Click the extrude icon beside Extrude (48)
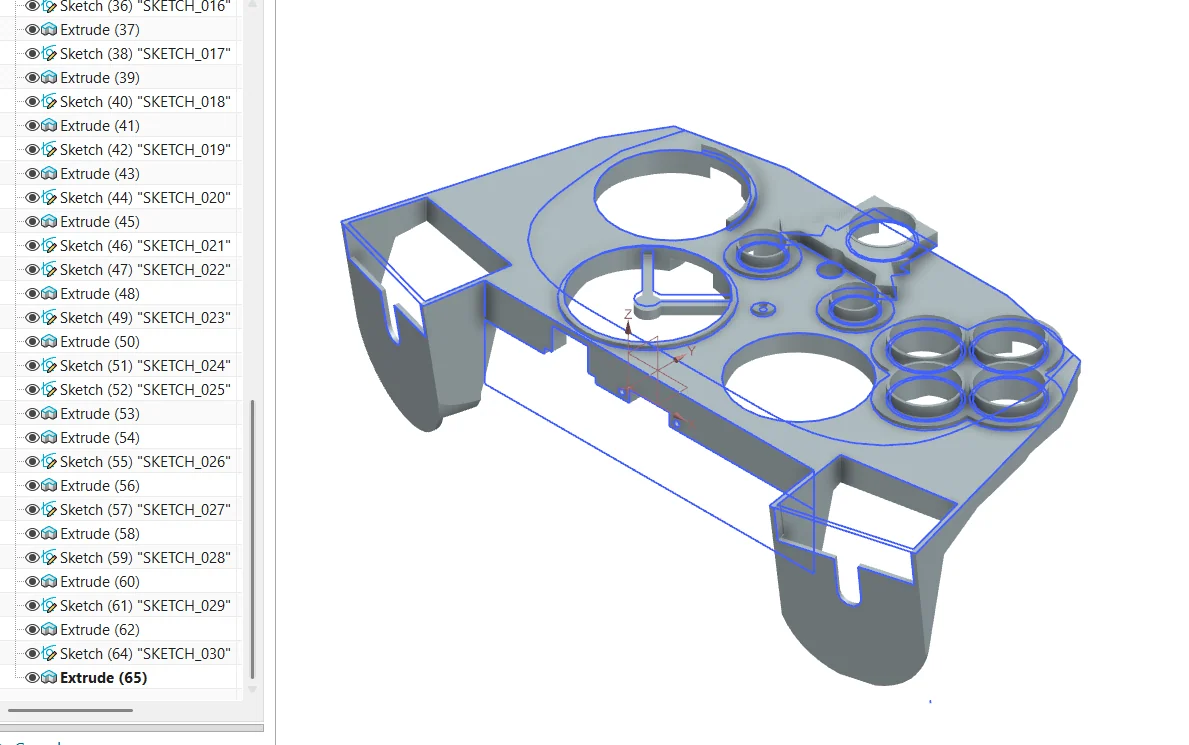This screenshot has height=745, width=1189. 49,294
